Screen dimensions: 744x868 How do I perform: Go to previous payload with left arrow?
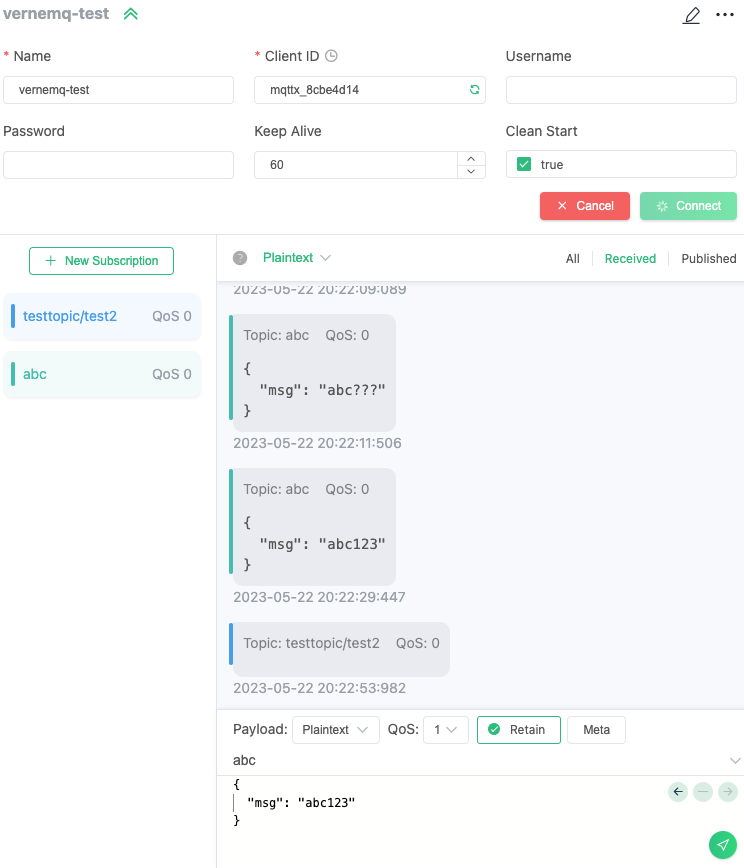click(x=678, y=792)
